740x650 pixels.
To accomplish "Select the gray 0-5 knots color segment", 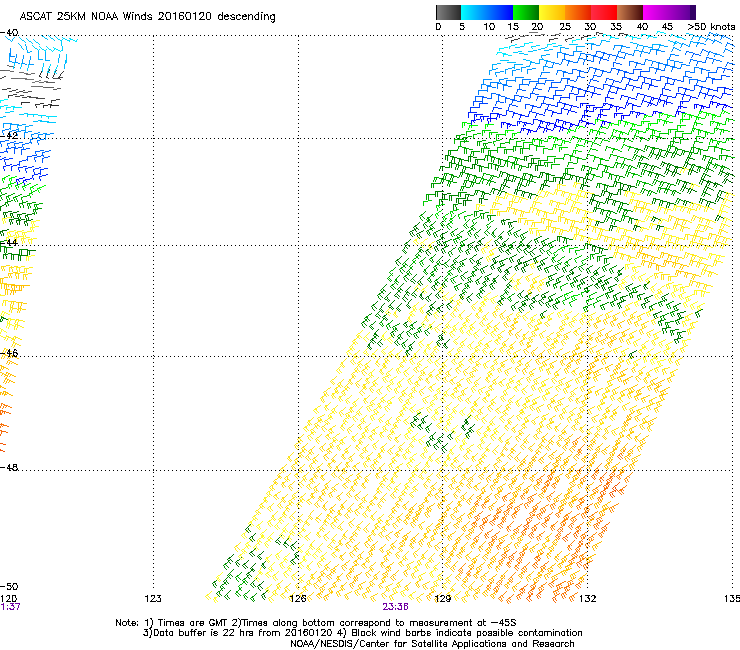I will pyautogui.click(x=448, y=12).
